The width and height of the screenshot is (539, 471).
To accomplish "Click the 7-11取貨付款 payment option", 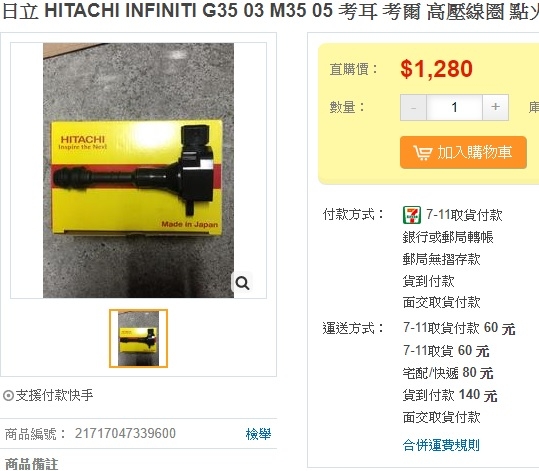I will pos(464,215).
